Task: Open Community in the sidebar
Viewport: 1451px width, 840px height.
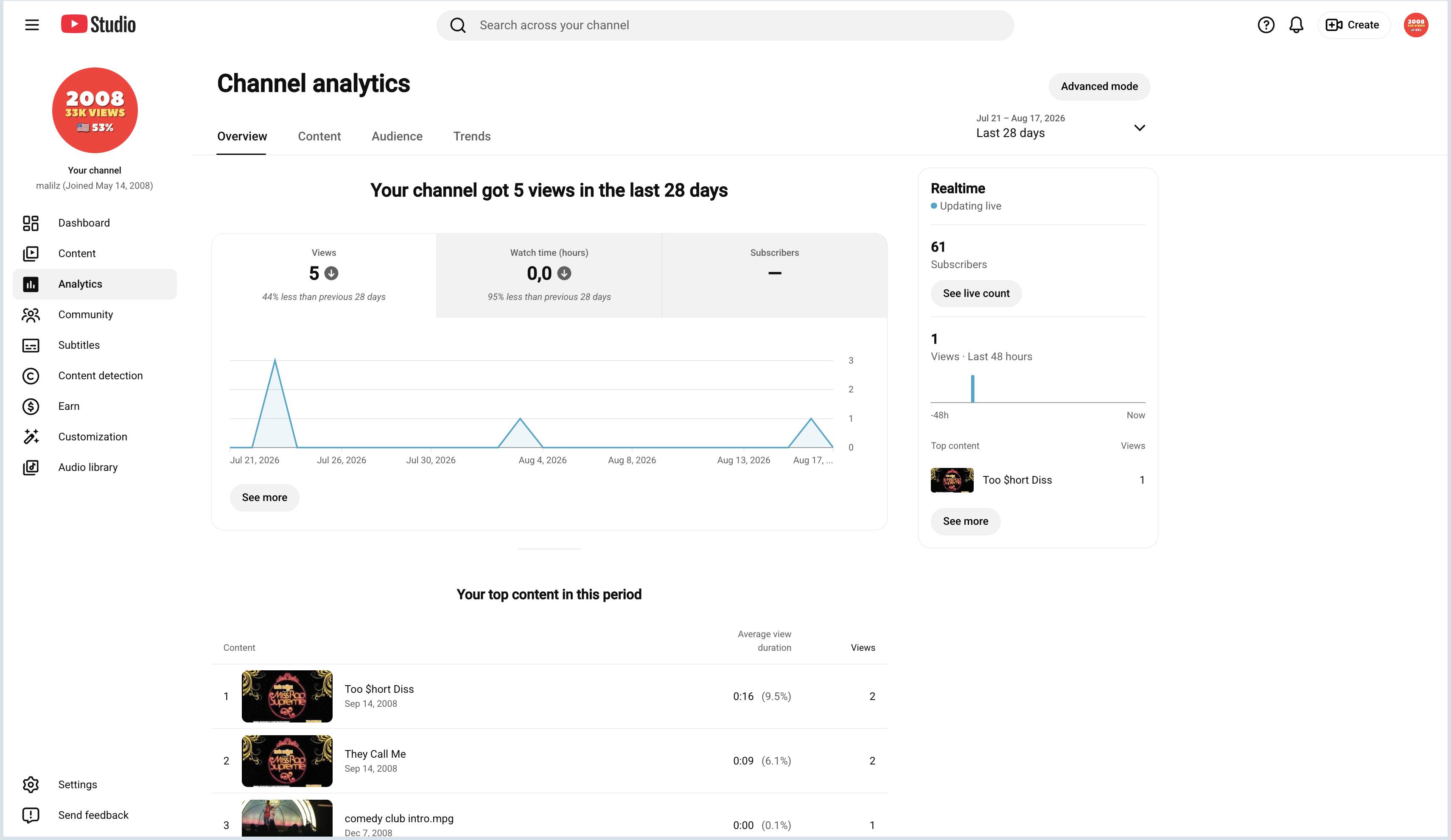Action: (95, 315)
